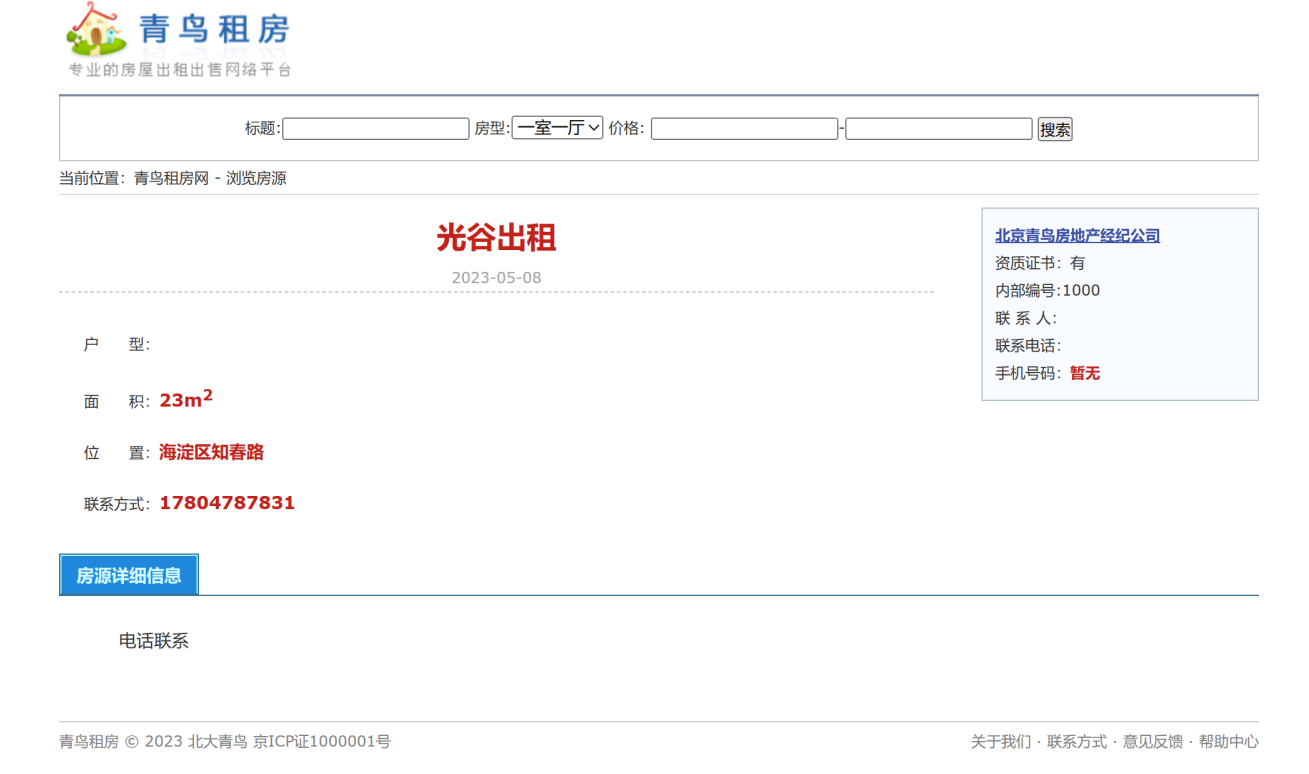Click the breadcrumb 当前位置：青鸟租房网 - 浏览房源
Viewport: 1309px width, 774px height.
click(173, 179)
